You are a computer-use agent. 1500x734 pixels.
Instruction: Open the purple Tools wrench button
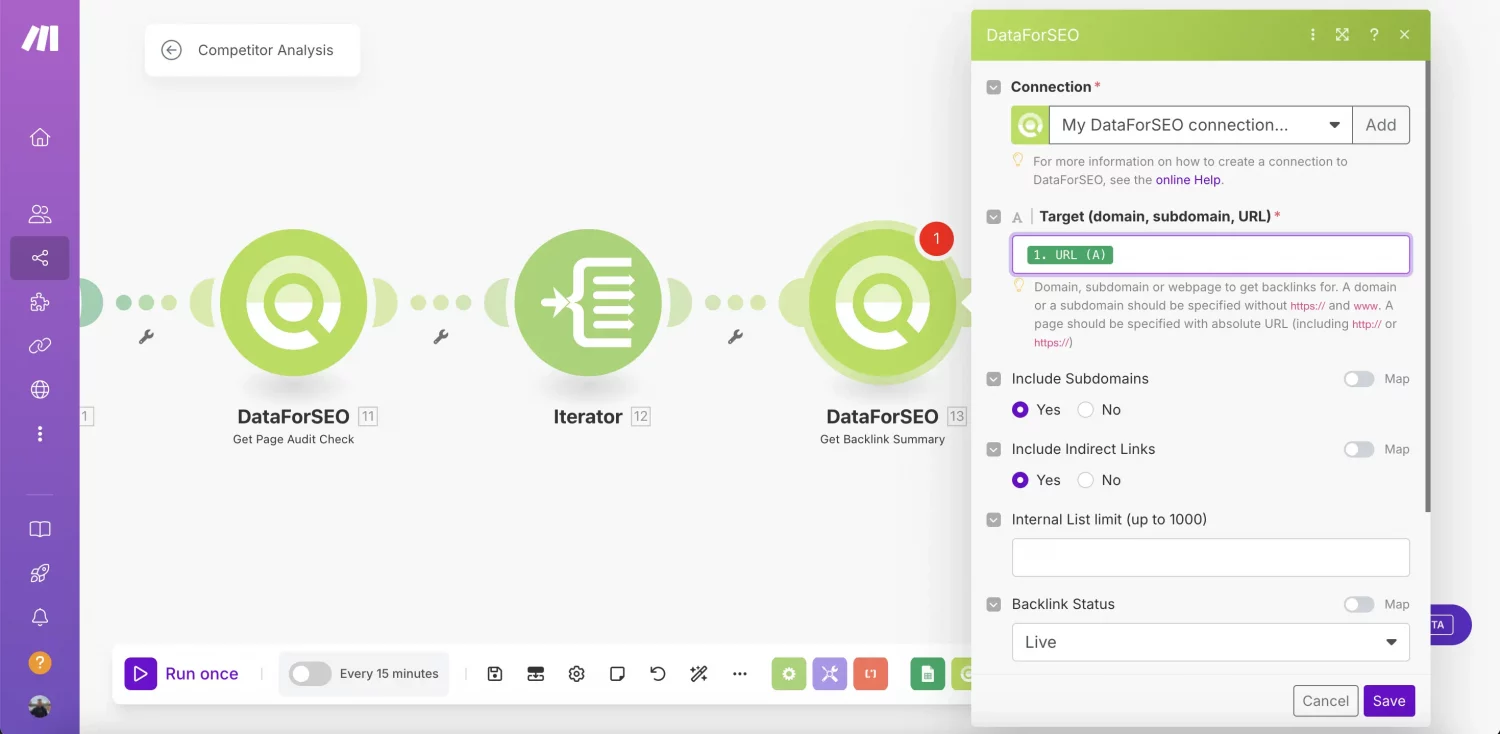tap(830, 674)
